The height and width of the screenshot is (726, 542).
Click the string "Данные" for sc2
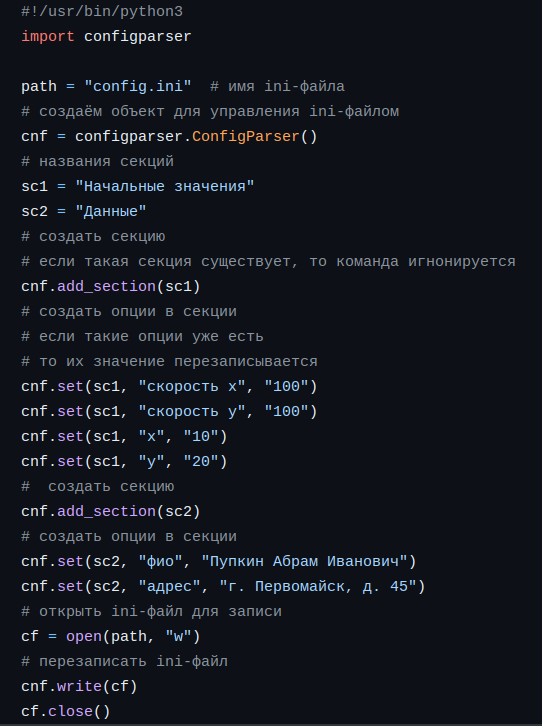111,211
